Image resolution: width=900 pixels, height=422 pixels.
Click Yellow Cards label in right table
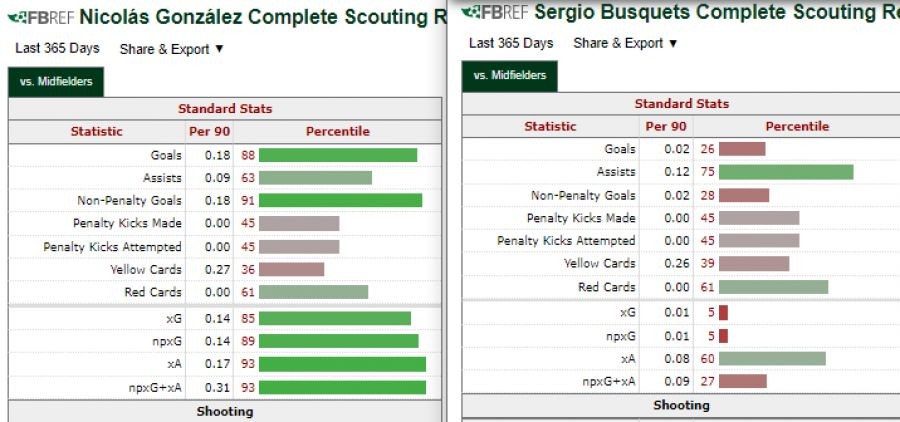(x=600, y=264)
